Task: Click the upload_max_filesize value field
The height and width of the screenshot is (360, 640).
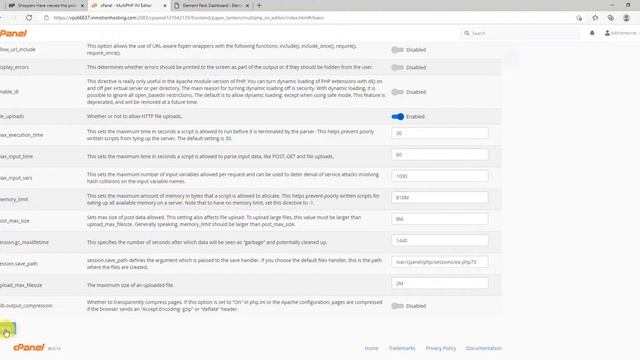Action: [440, 283]
